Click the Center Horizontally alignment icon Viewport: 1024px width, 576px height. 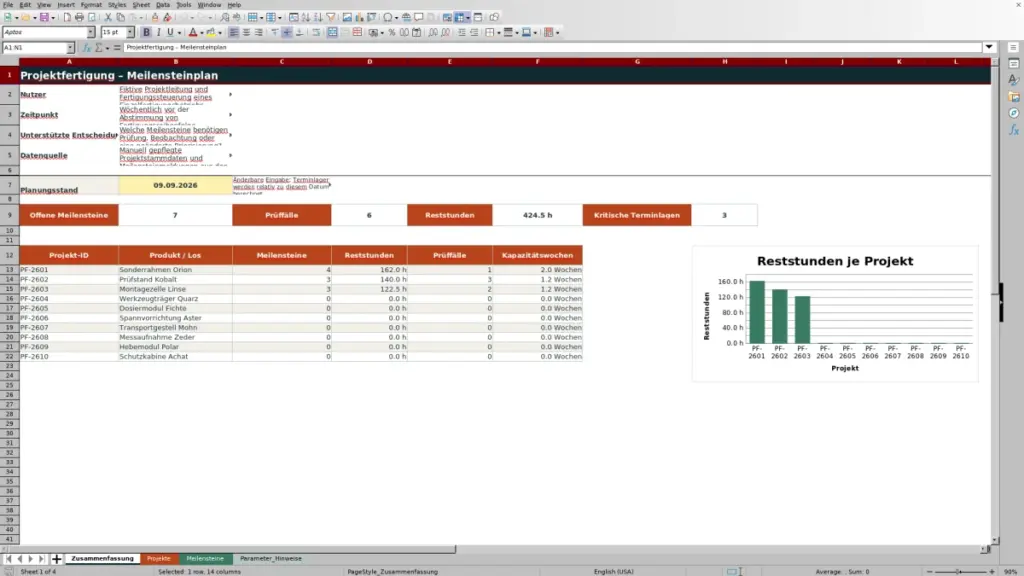pyautogui.click(x=246, y=33)
